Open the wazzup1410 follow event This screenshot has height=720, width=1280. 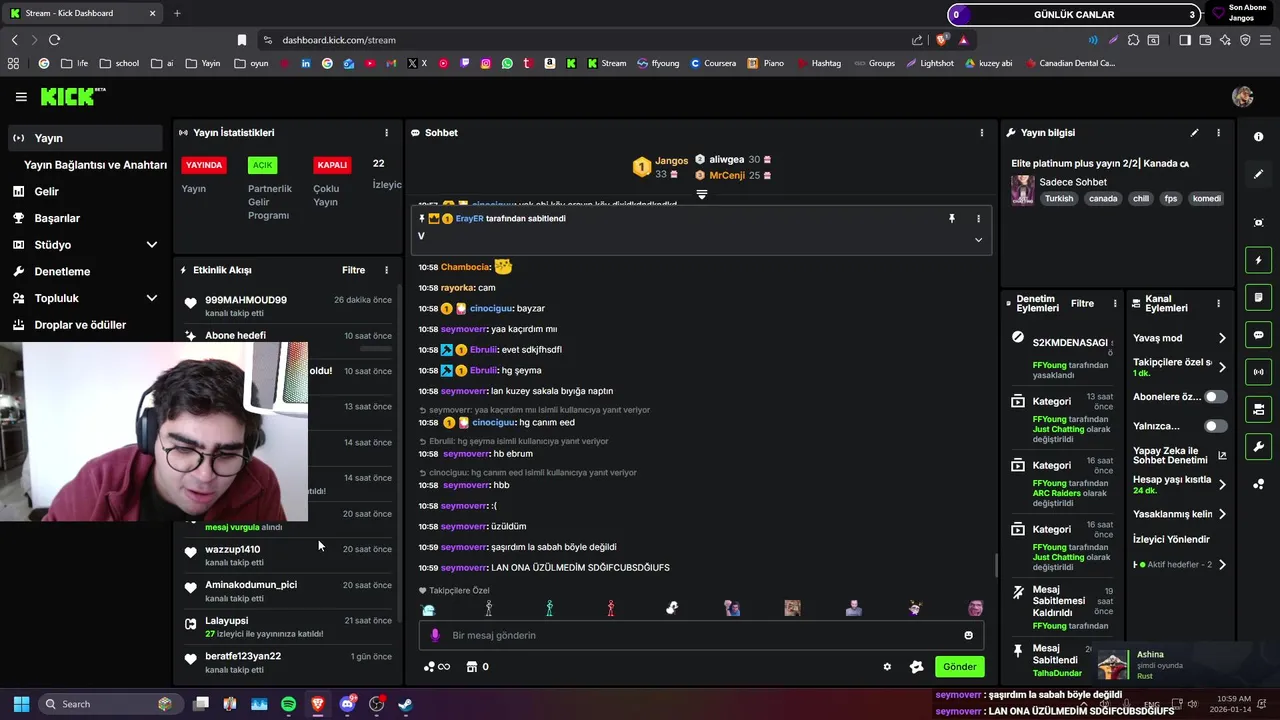pyautogui.click(x=288, y=555)
